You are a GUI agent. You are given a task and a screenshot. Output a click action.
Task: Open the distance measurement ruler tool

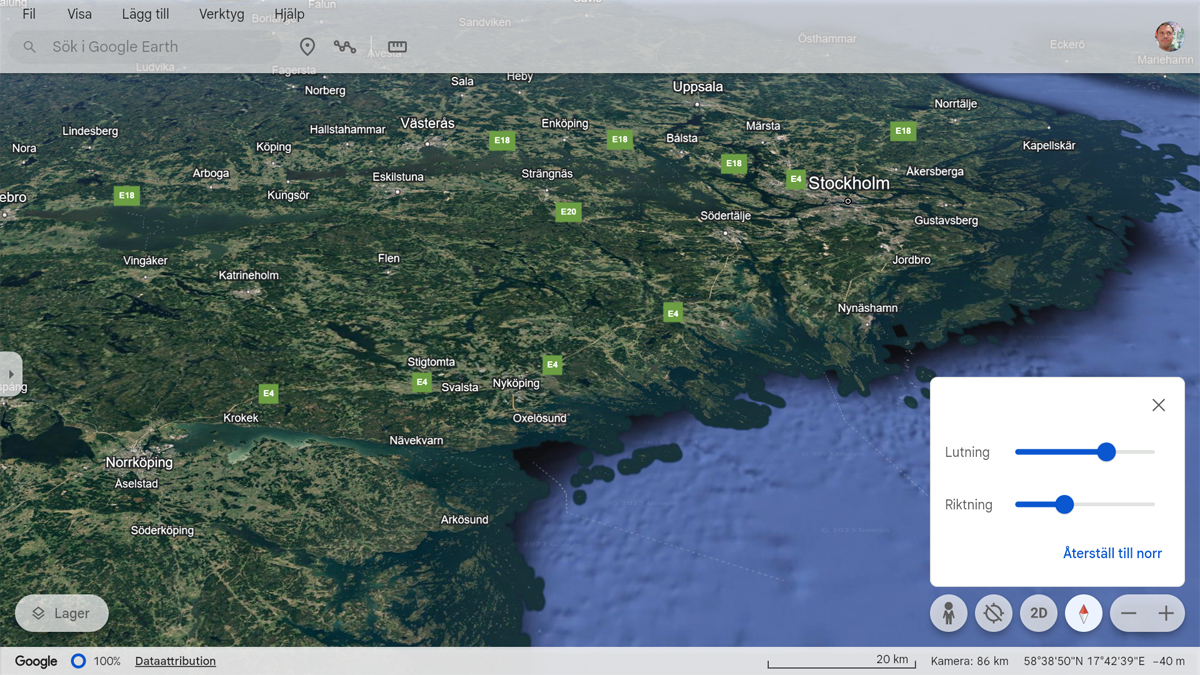pos(396,46)
